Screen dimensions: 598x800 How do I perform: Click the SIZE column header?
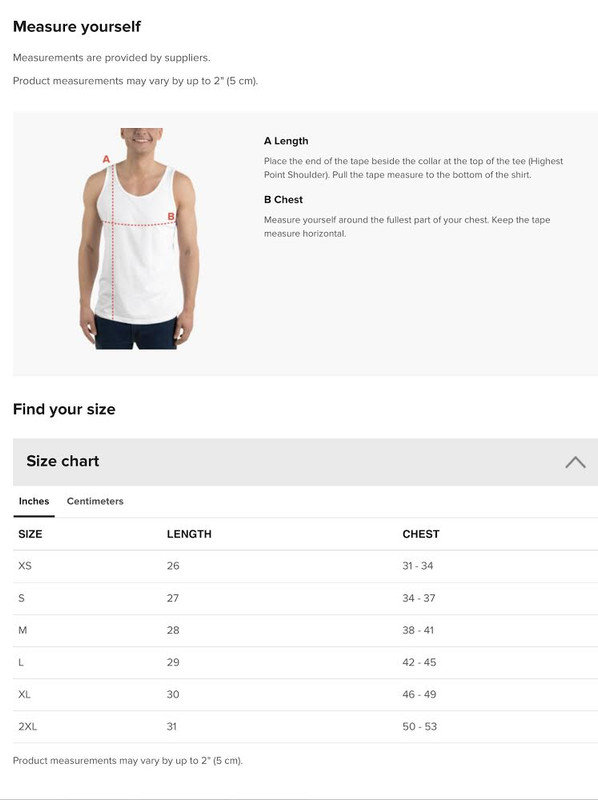[30, 534]
